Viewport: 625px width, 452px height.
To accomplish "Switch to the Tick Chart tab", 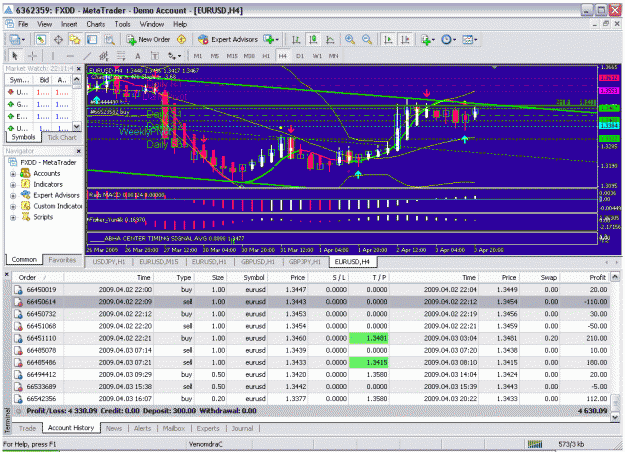I will tap(62, 138).
